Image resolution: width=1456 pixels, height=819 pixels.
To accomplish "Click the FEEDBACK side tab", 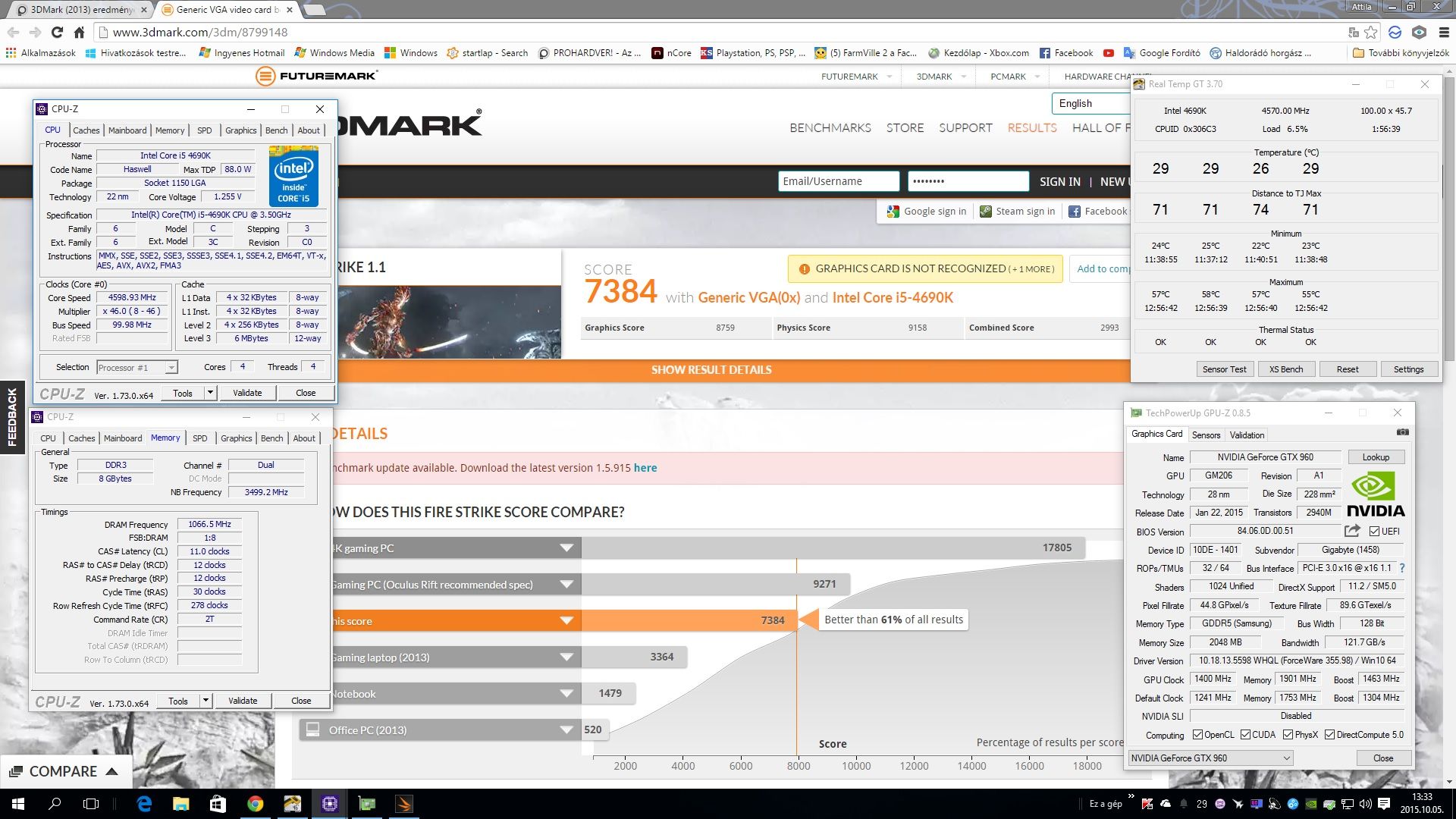I will click(12, 416).
